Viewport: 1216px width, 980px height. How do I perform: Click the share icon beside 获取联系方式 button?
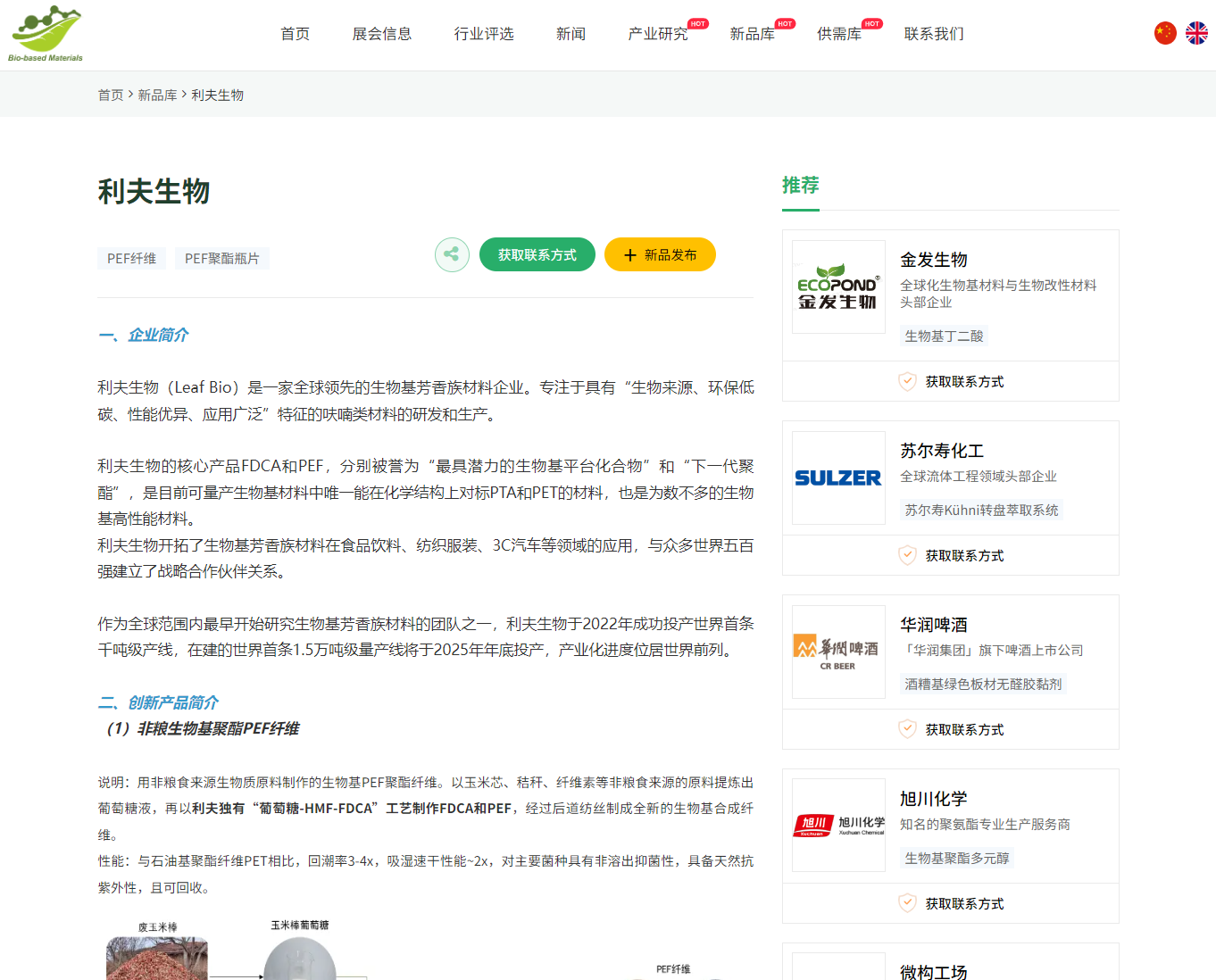coord(452,254)
